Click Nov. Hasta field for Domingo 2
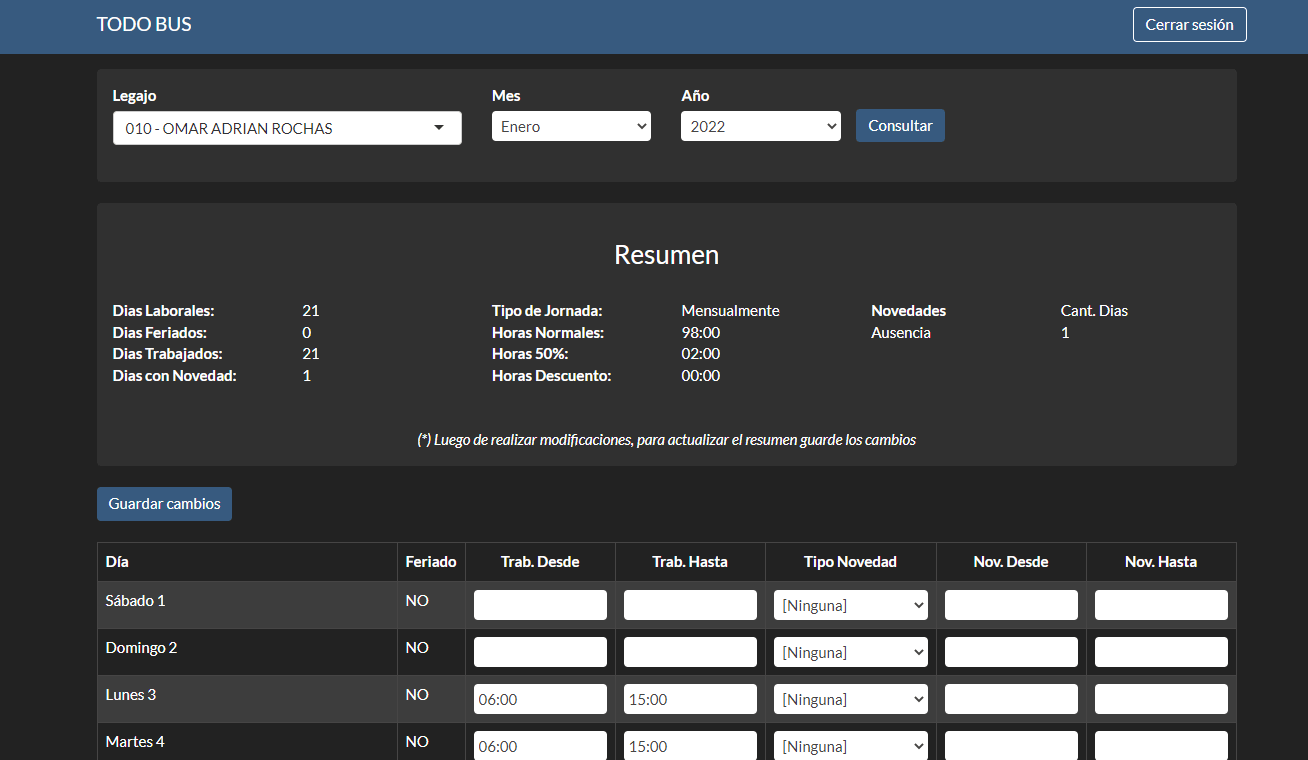 point(1161,652)
